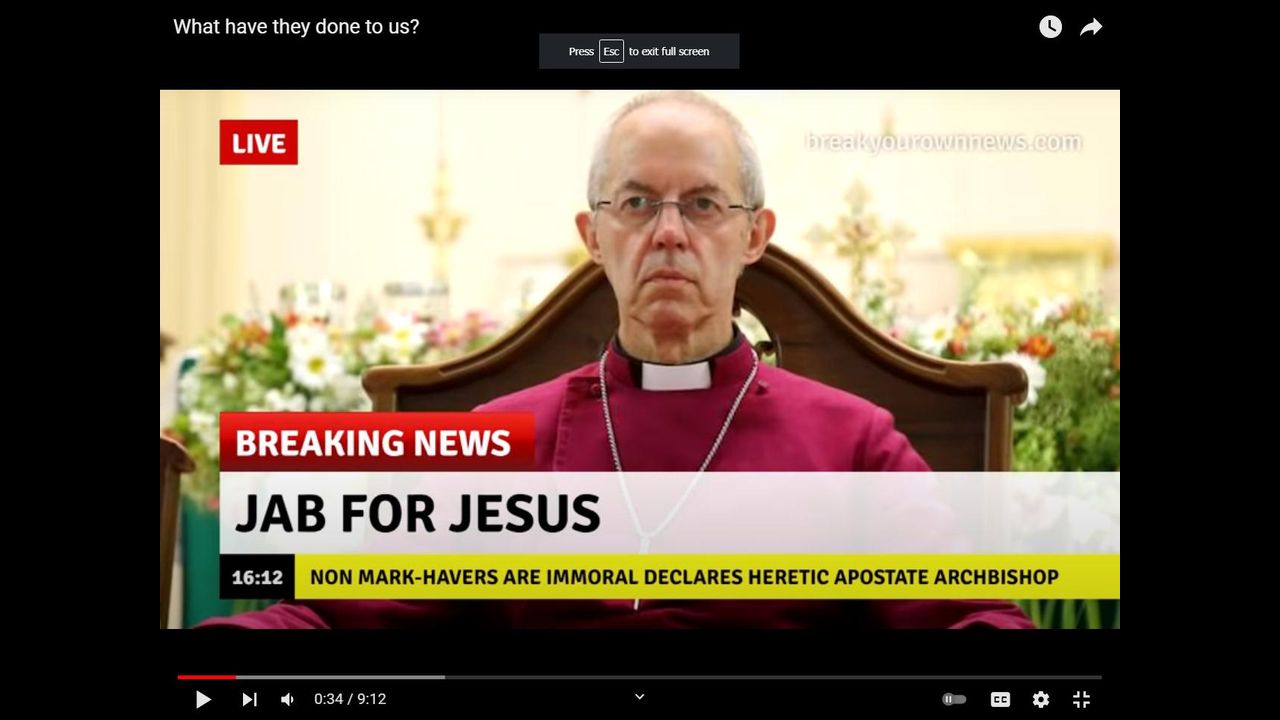Mute the video volume

[287, 700]
